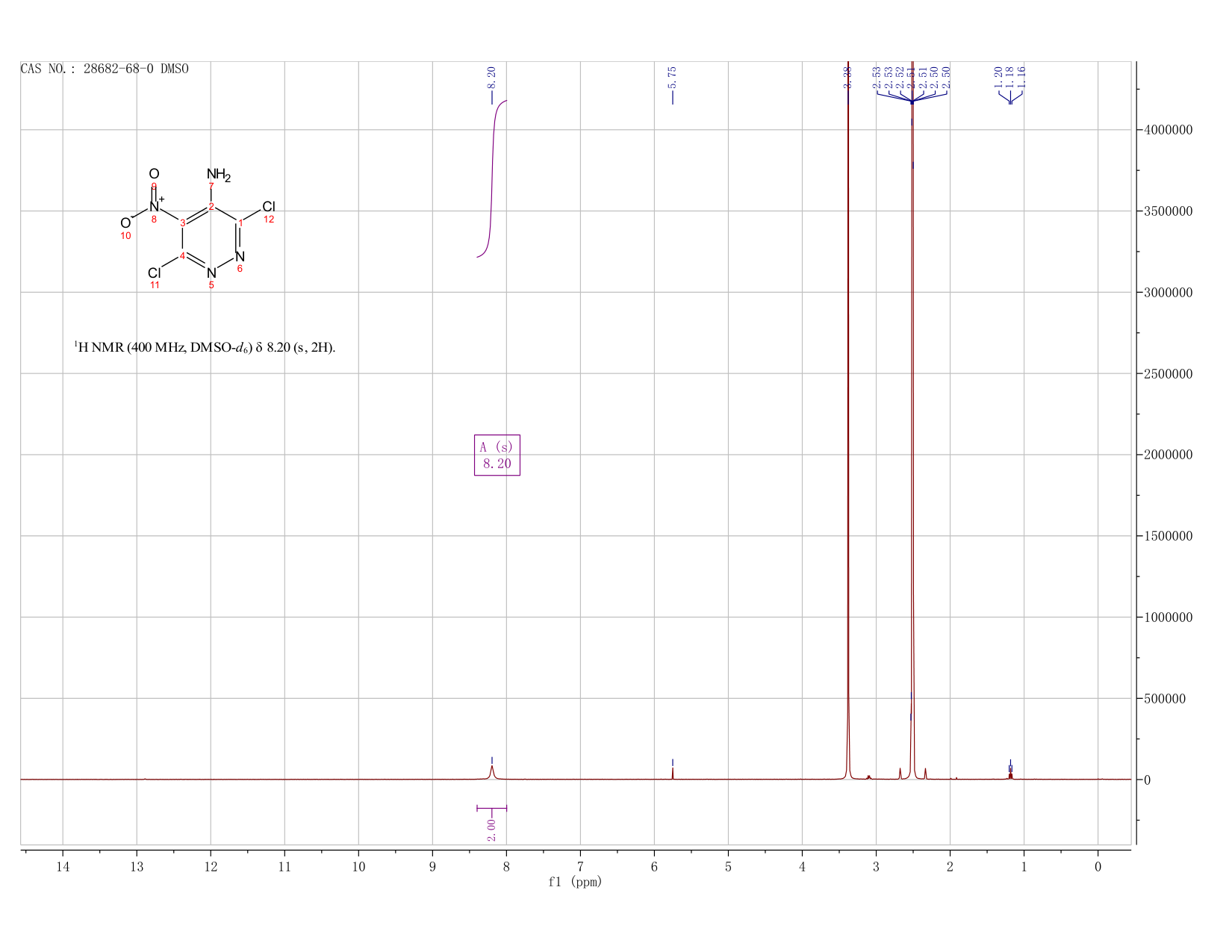Click the f1 (ppm) axis label
Image resolution: width=1232 pixels, height=952 pixels.
575,882
